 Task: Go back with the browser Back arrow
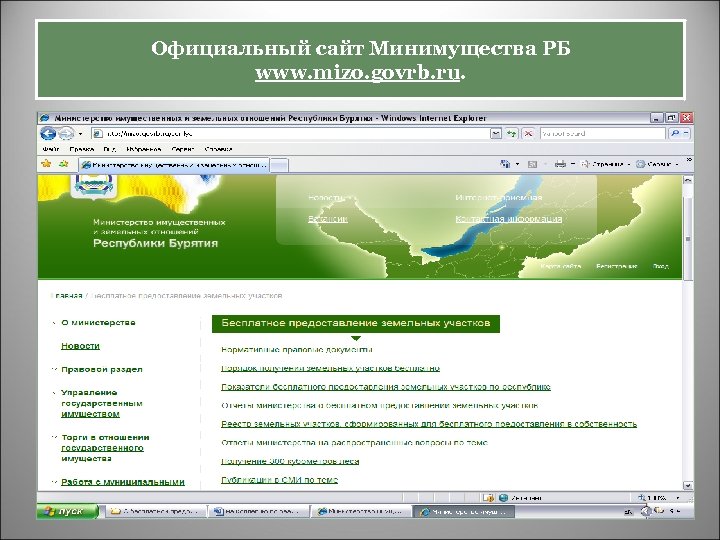(48, 134)
